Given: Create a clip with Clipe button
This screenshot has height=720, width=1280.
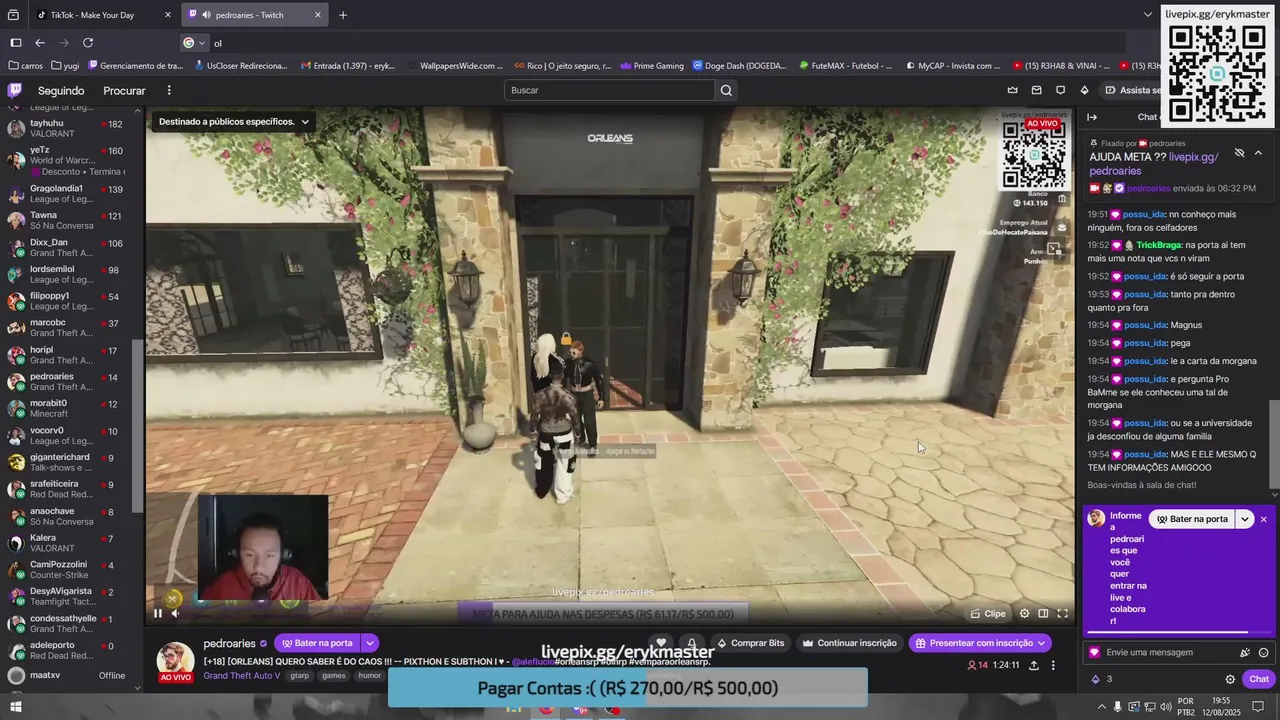Looking at the screenshot, I should point(988,613).
